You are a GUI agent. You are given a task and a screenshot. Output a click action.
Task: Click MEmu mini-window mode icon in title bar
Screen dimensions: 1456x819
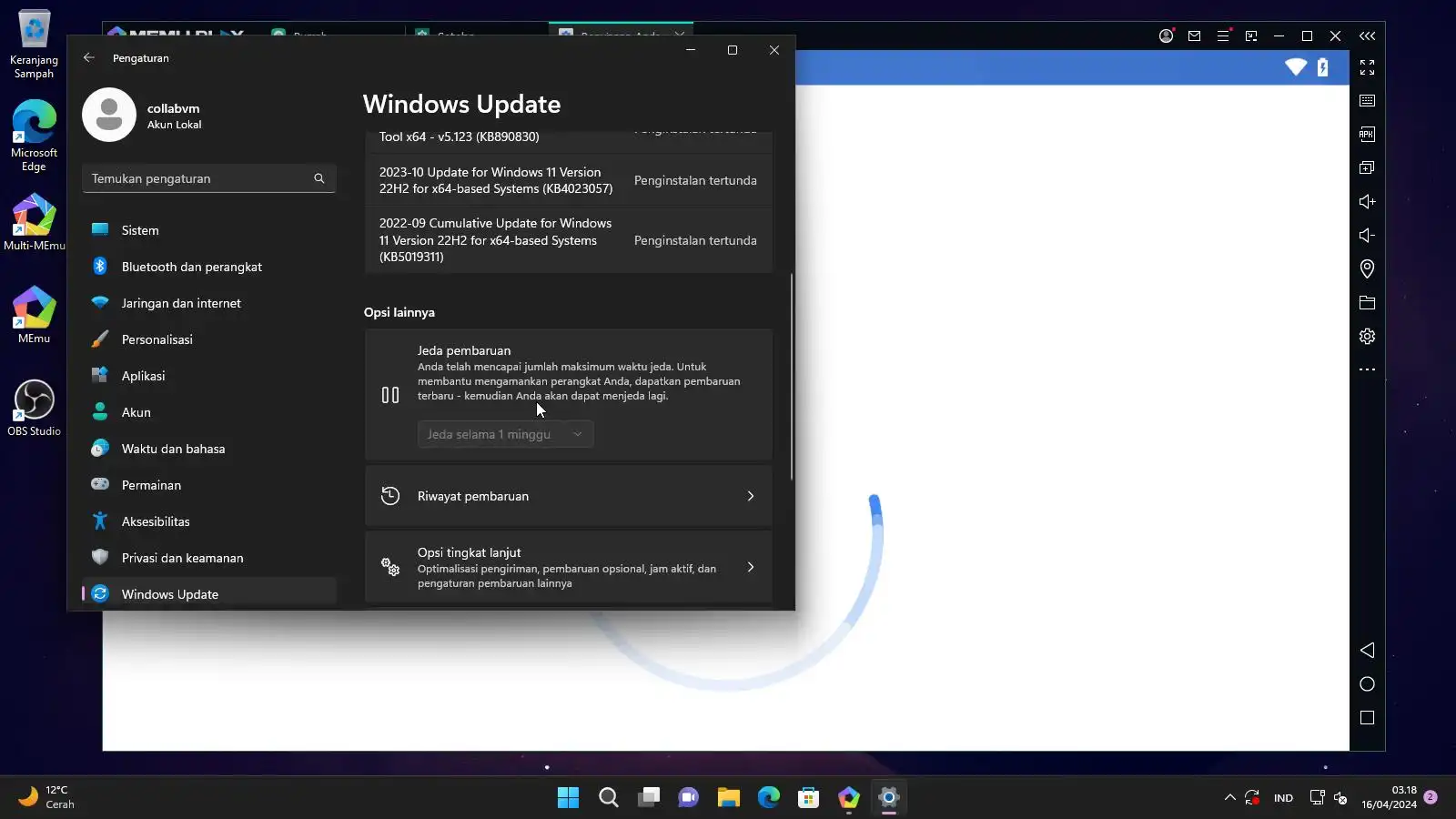click(1251, 35)
